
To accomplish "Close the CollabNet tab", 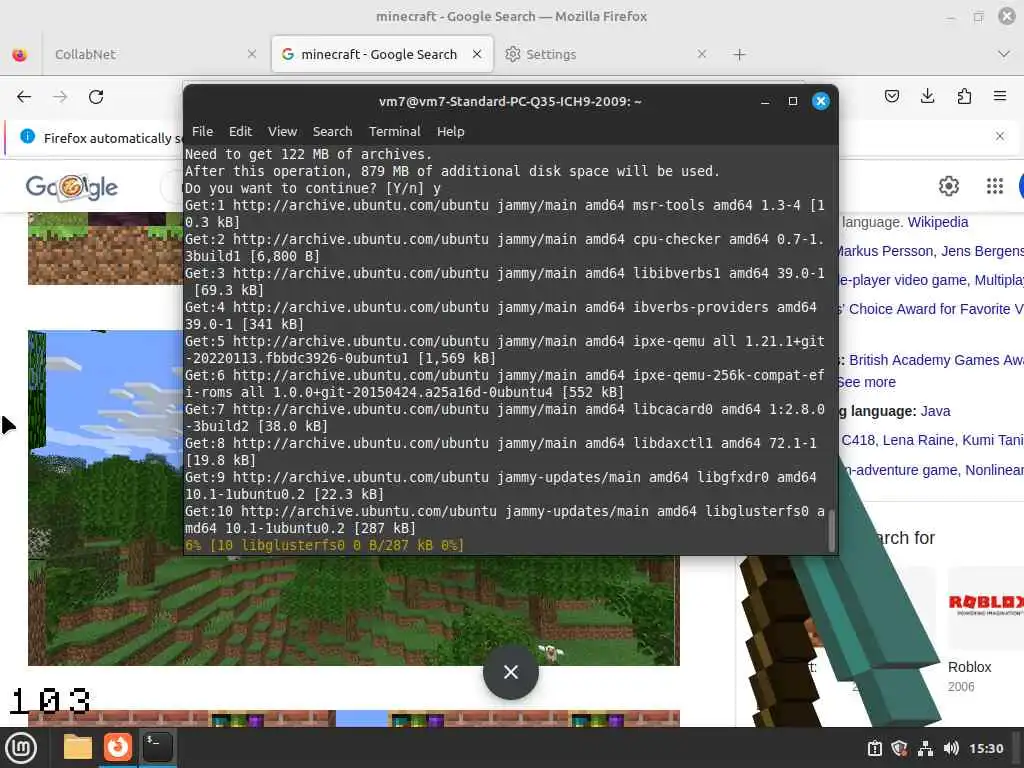I will (x=251, y=54).
